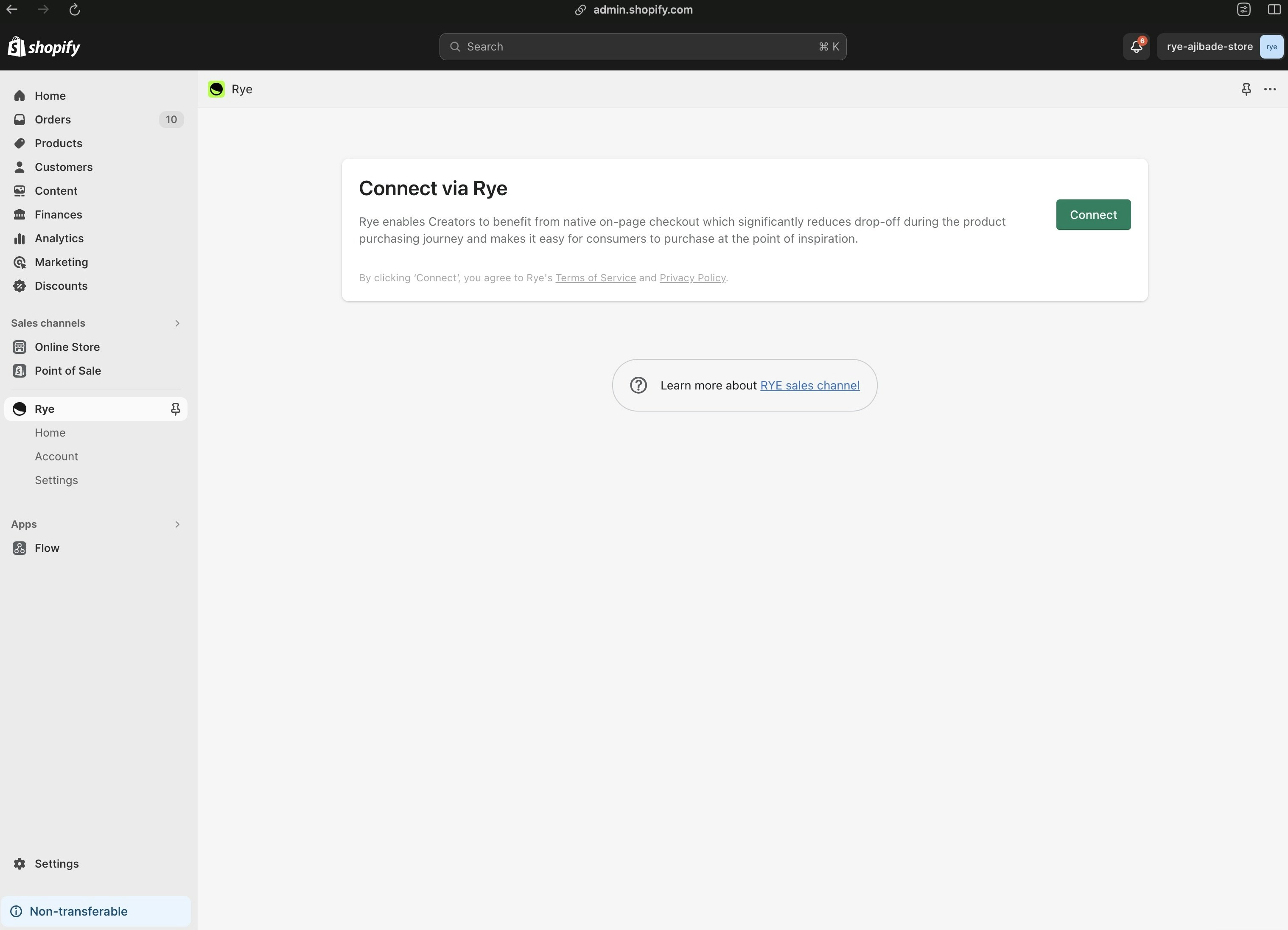Click the Online Store icon
Viewport: 1288px width, 930px height.
(x=20, y=347)
